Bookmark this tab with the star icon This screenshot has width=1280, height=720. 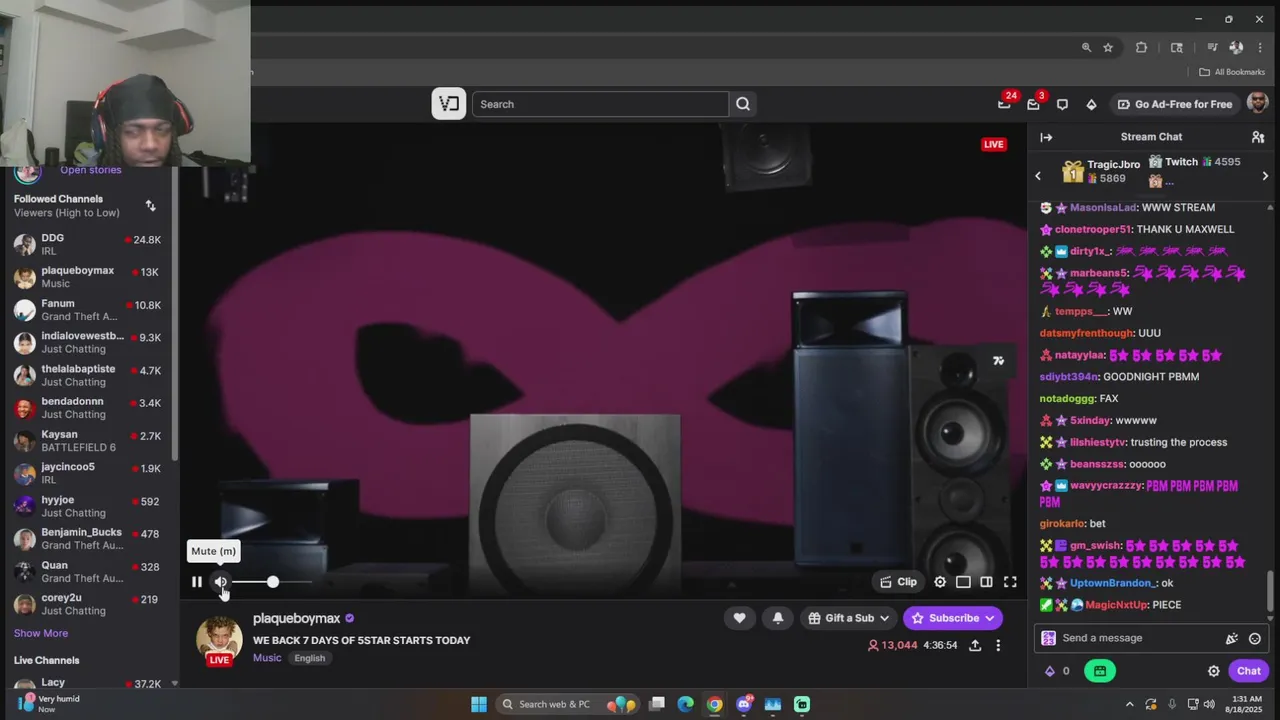[x=1108, y=47]
